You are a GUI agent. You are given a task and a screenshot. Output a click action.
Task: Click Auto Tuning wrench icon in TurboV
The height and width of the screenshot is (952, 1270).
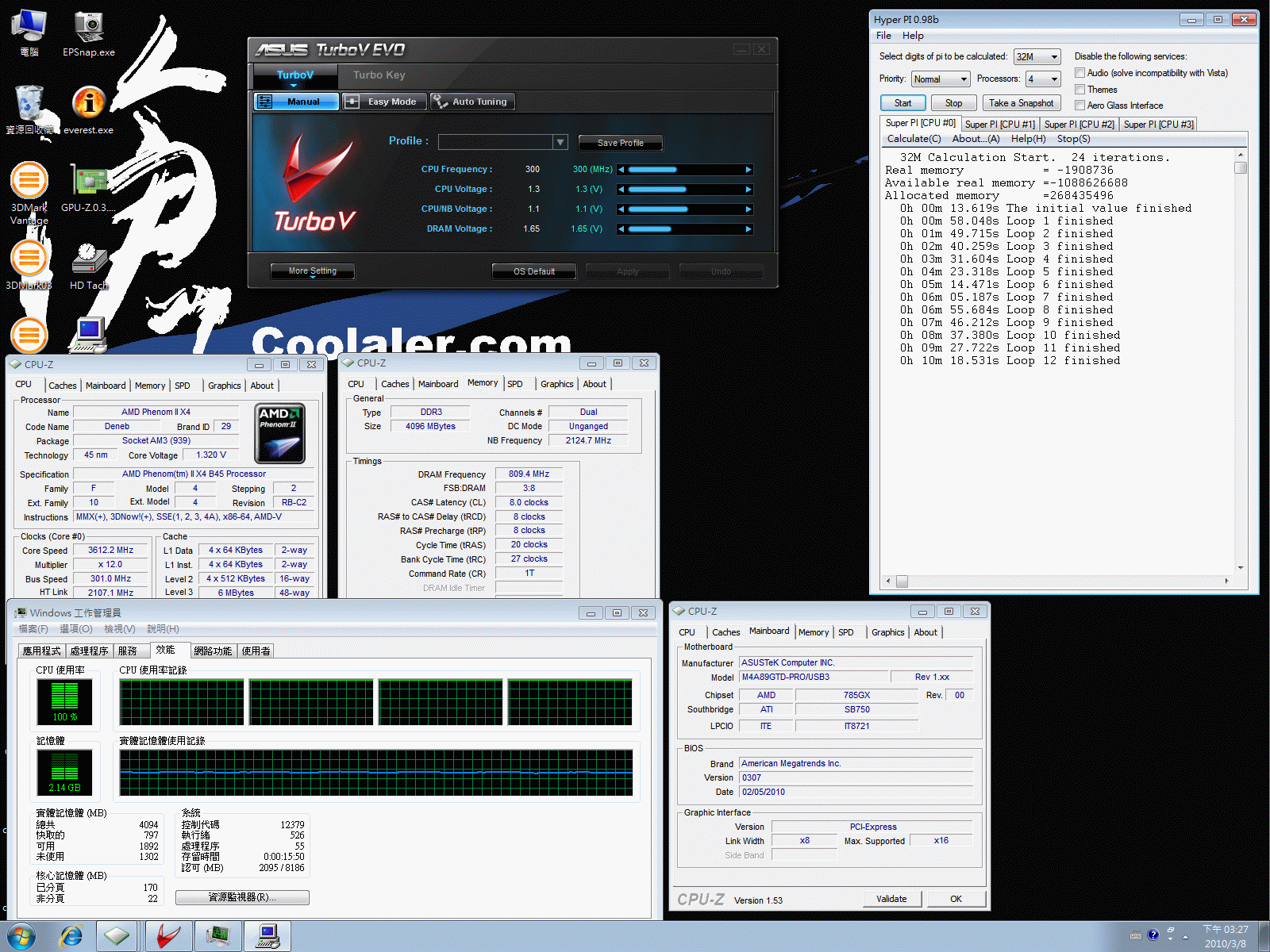tap(440, 102)
